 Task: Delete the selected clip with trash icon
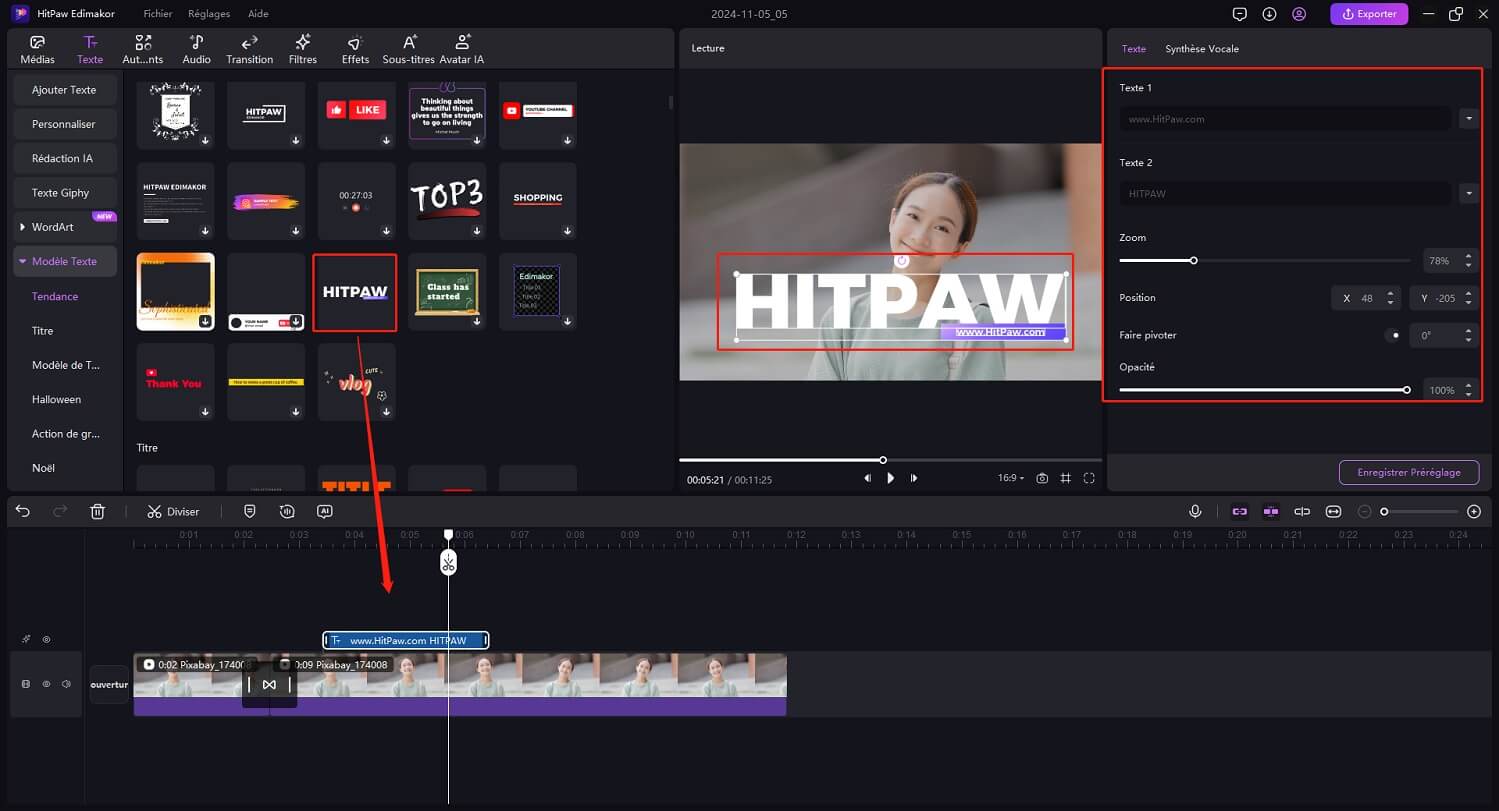click(97, 511)
